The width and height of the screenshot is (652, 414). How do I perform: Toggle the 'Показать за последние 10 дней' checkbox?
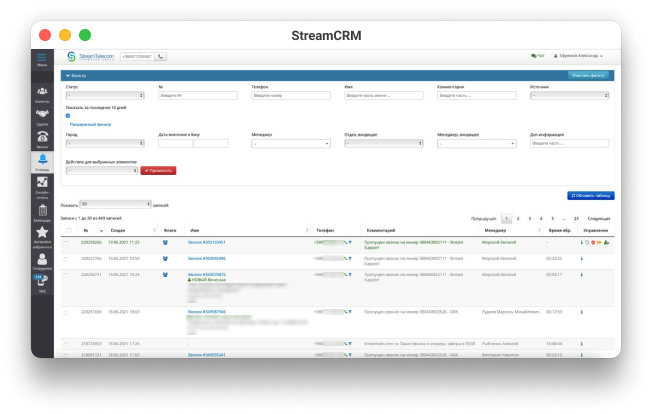click(x=68, y=115)
